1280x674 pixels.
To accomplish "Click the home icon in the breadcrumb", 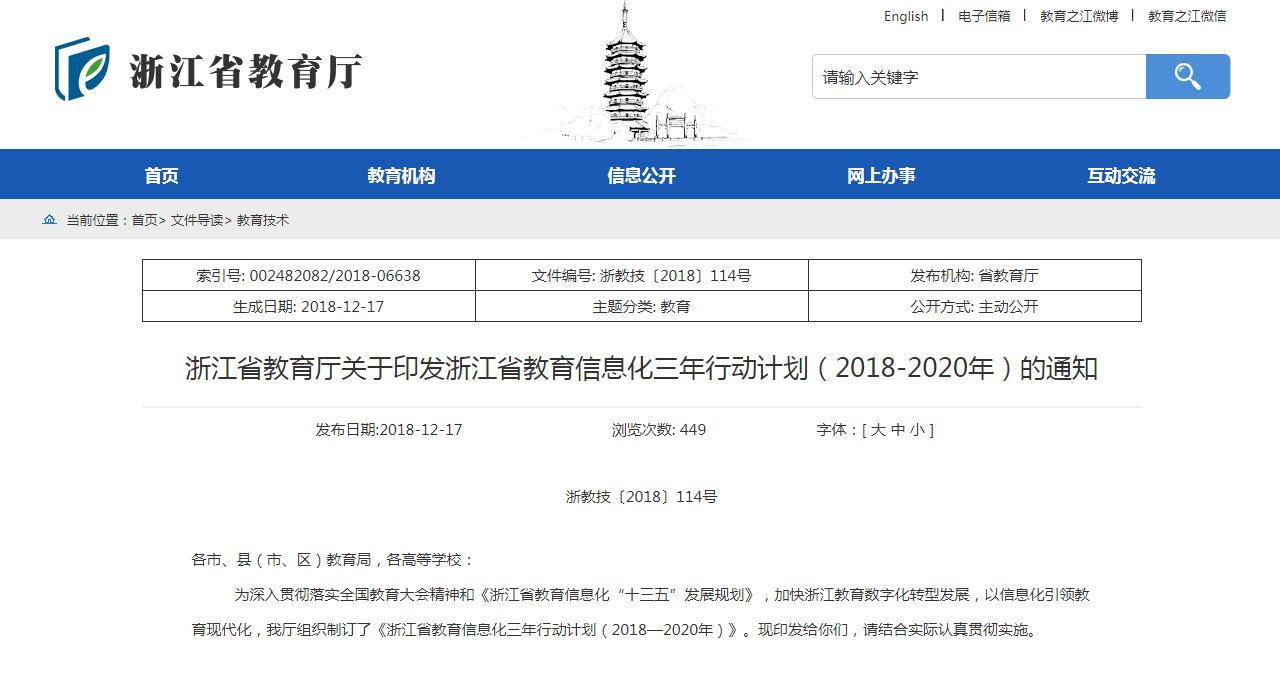I will click(x=49, y=220).
